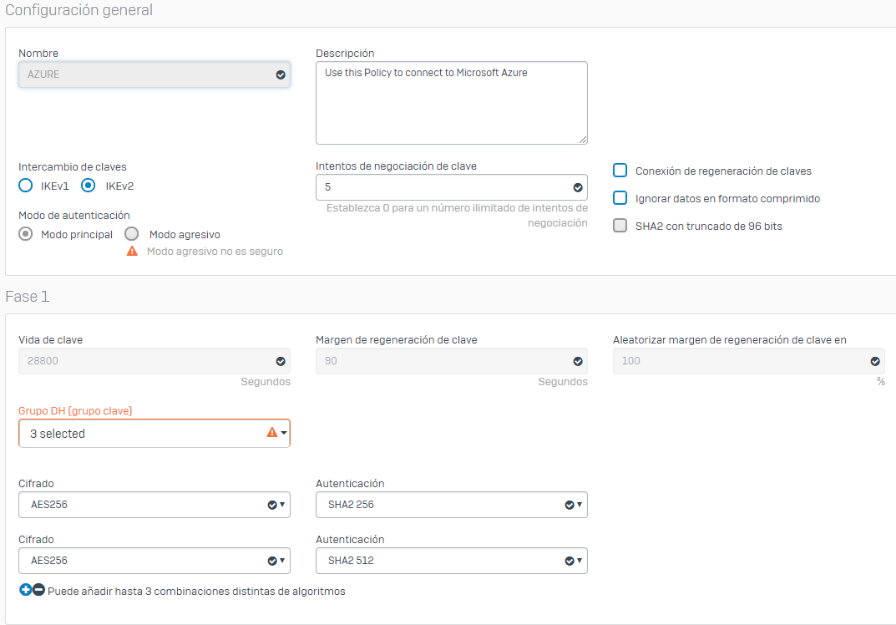Click the resize handle of Descripción textarea
This screenshot has width=896, height=625.
point(582,139)
